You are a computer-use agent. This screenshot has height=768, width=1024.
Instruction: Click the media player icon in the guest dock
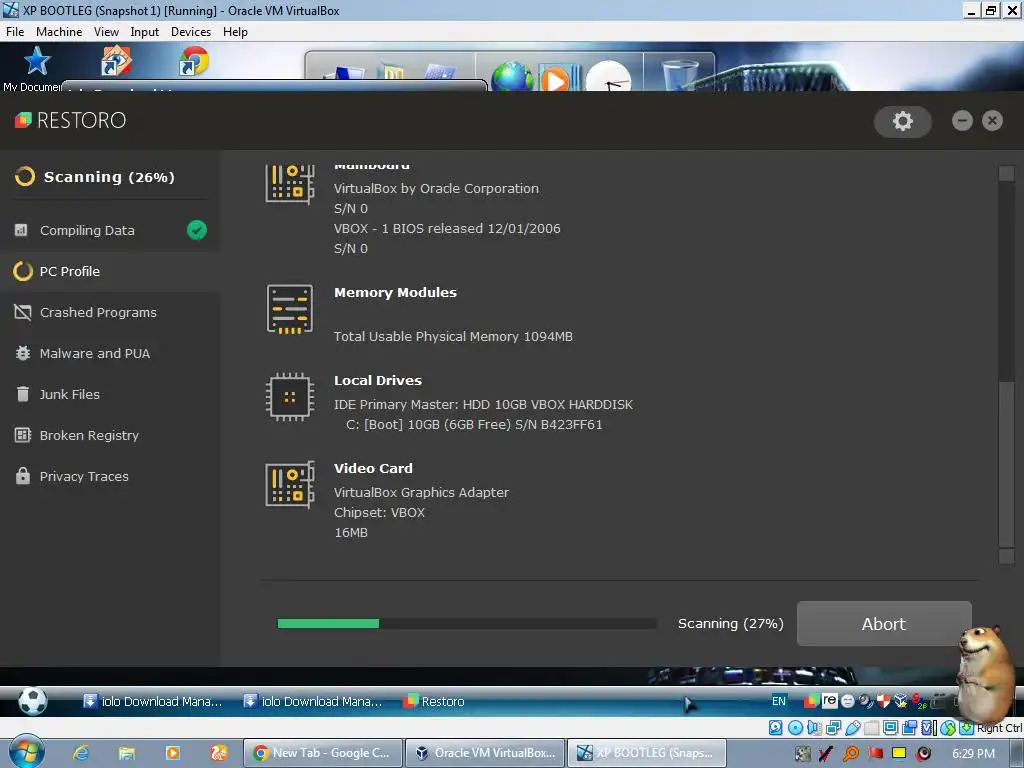[559, 78]
